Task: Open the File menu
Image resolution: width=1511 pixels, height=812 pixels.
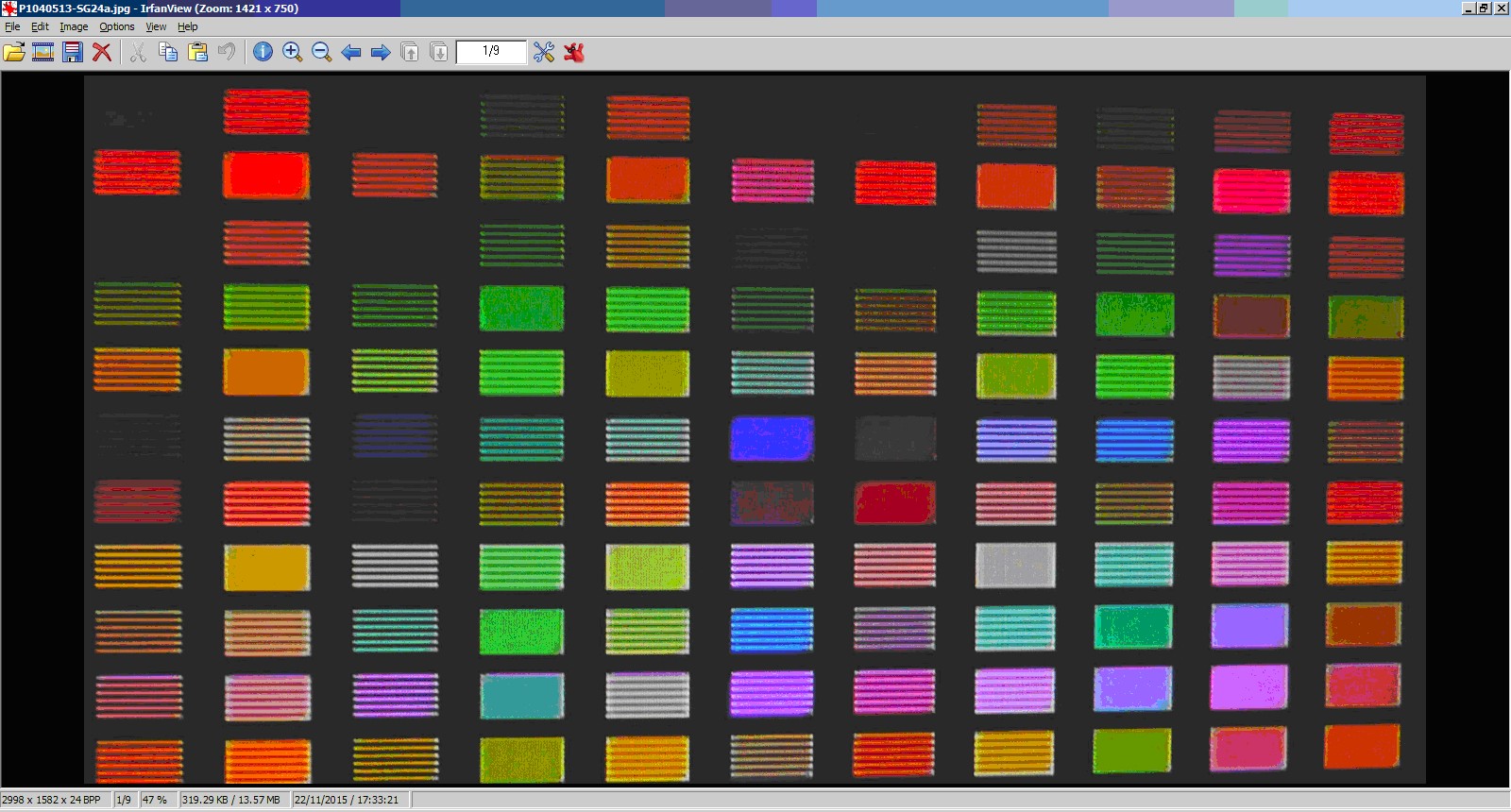Action: [x=12, y=26]
